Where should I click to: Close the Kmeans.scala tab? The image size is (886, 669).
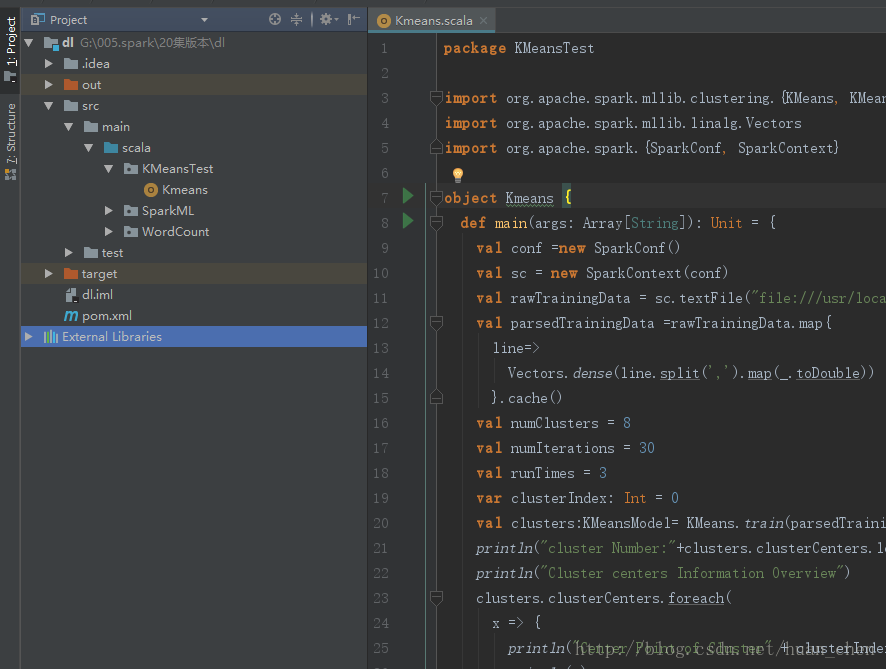click(x=484, y=20)
